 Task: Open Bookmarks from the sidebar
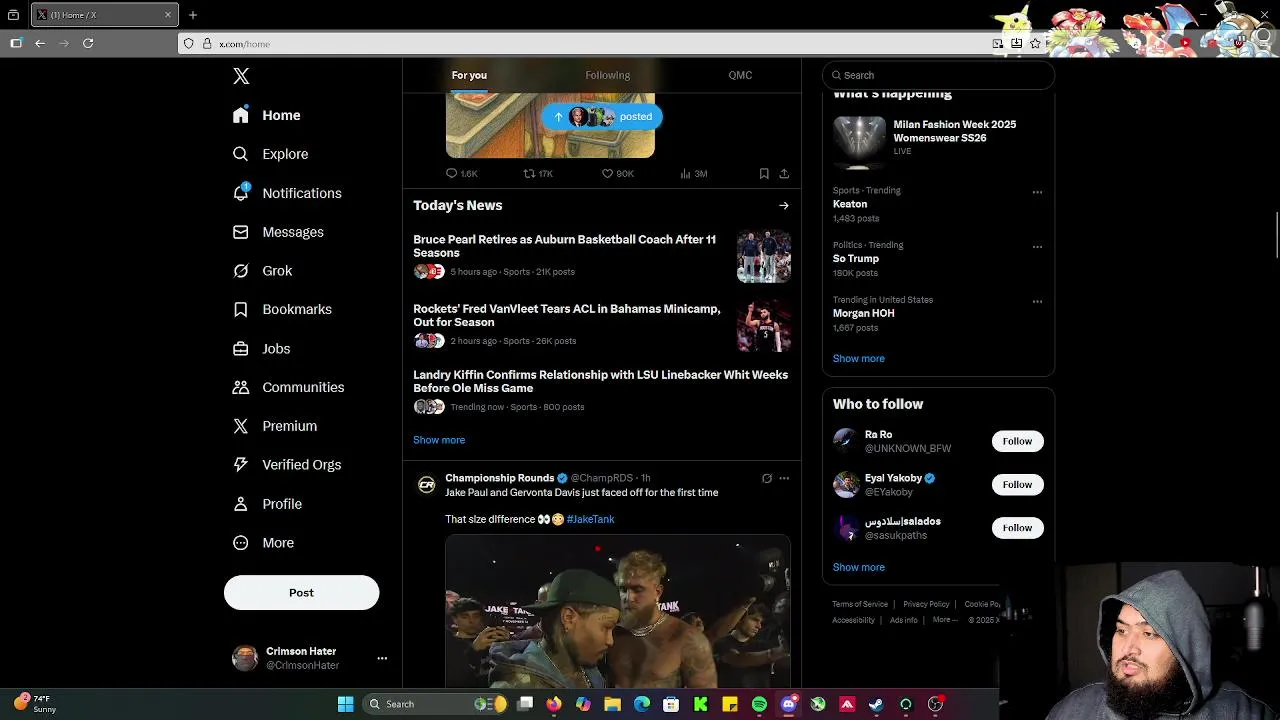click(x=281, y=310)
